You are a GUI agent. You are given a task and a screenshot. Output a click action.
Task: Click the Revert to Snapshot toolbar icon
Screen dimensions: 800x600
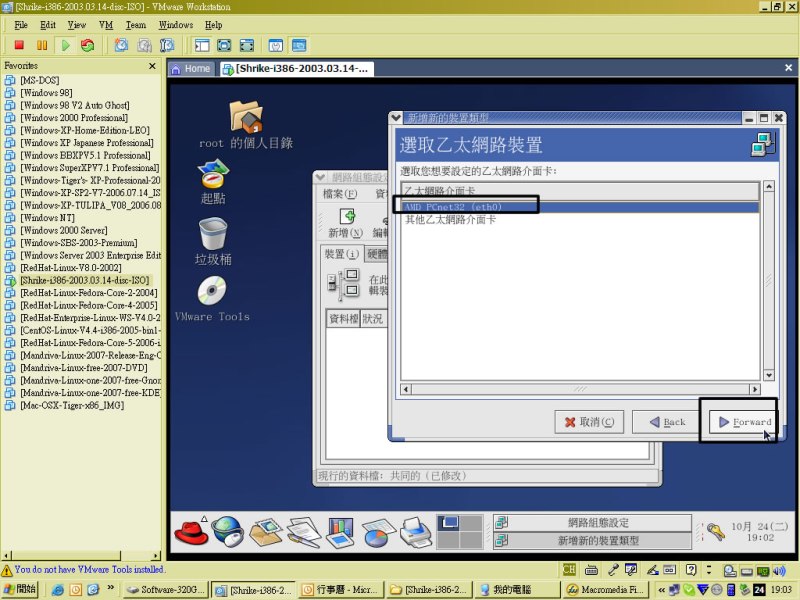pos(144,45)
